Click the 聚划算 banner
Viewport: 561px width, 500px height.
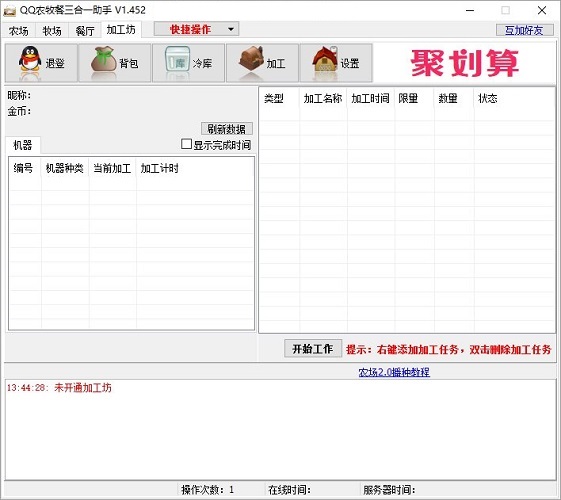pyautogui.click(x=464, y=63)
